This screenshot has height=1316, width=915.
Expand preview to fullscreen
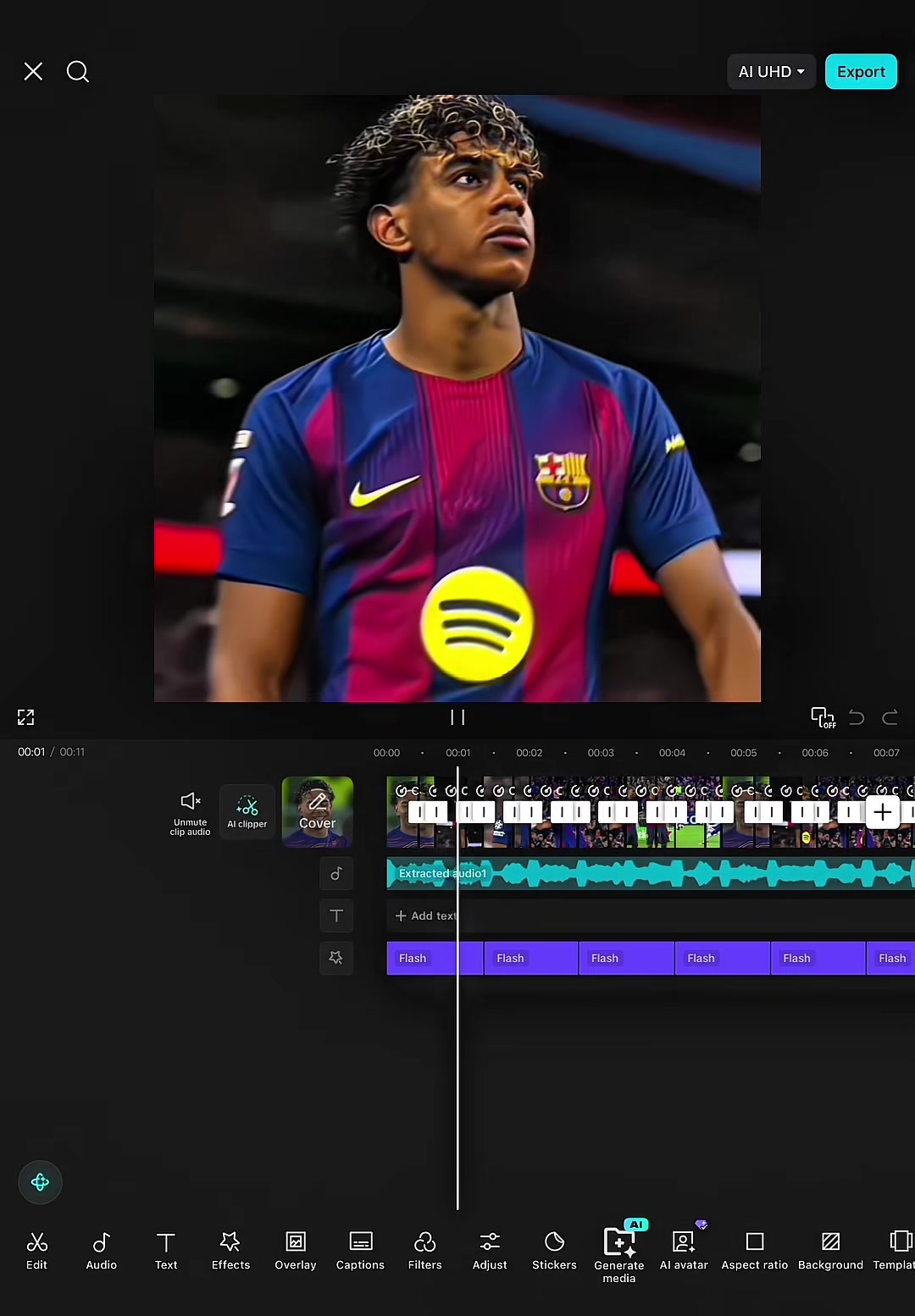[26, 717]
